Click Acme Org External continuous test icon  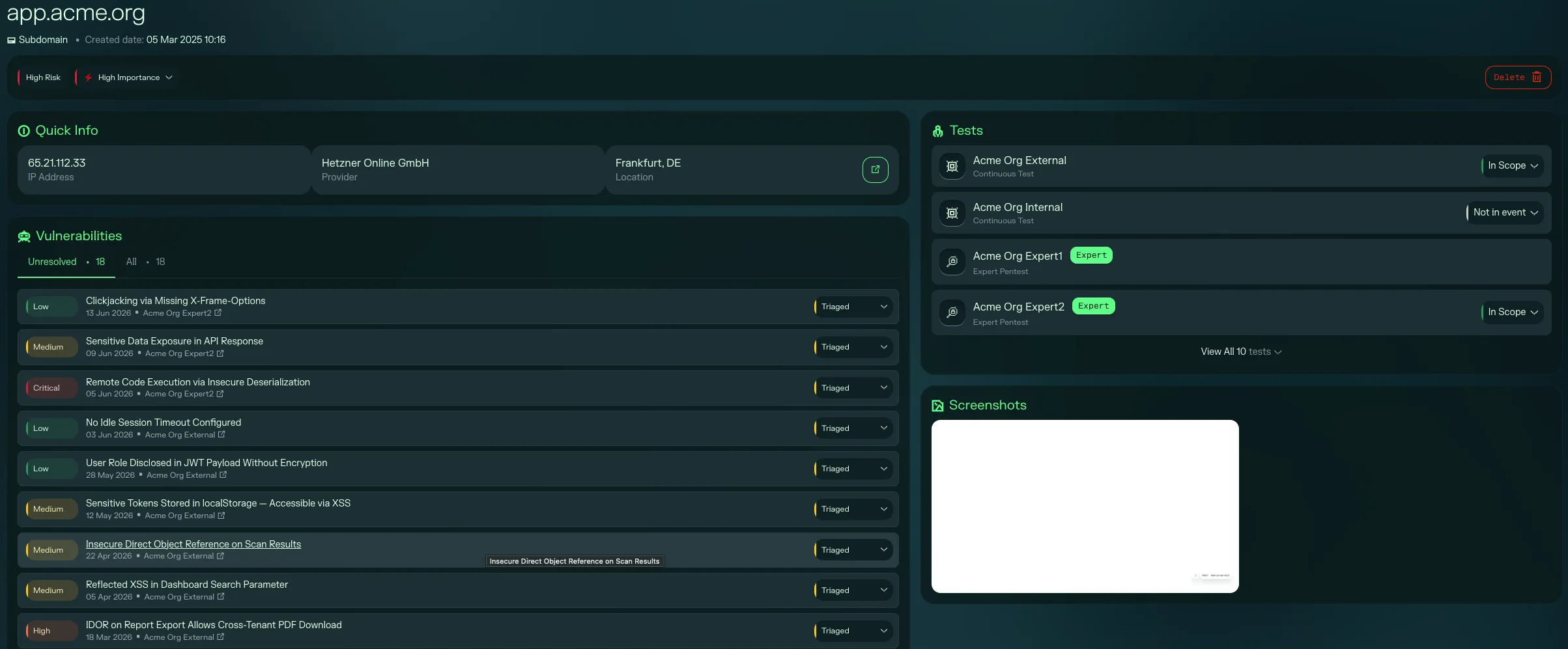pyautogui.click(x=952, y=166)
